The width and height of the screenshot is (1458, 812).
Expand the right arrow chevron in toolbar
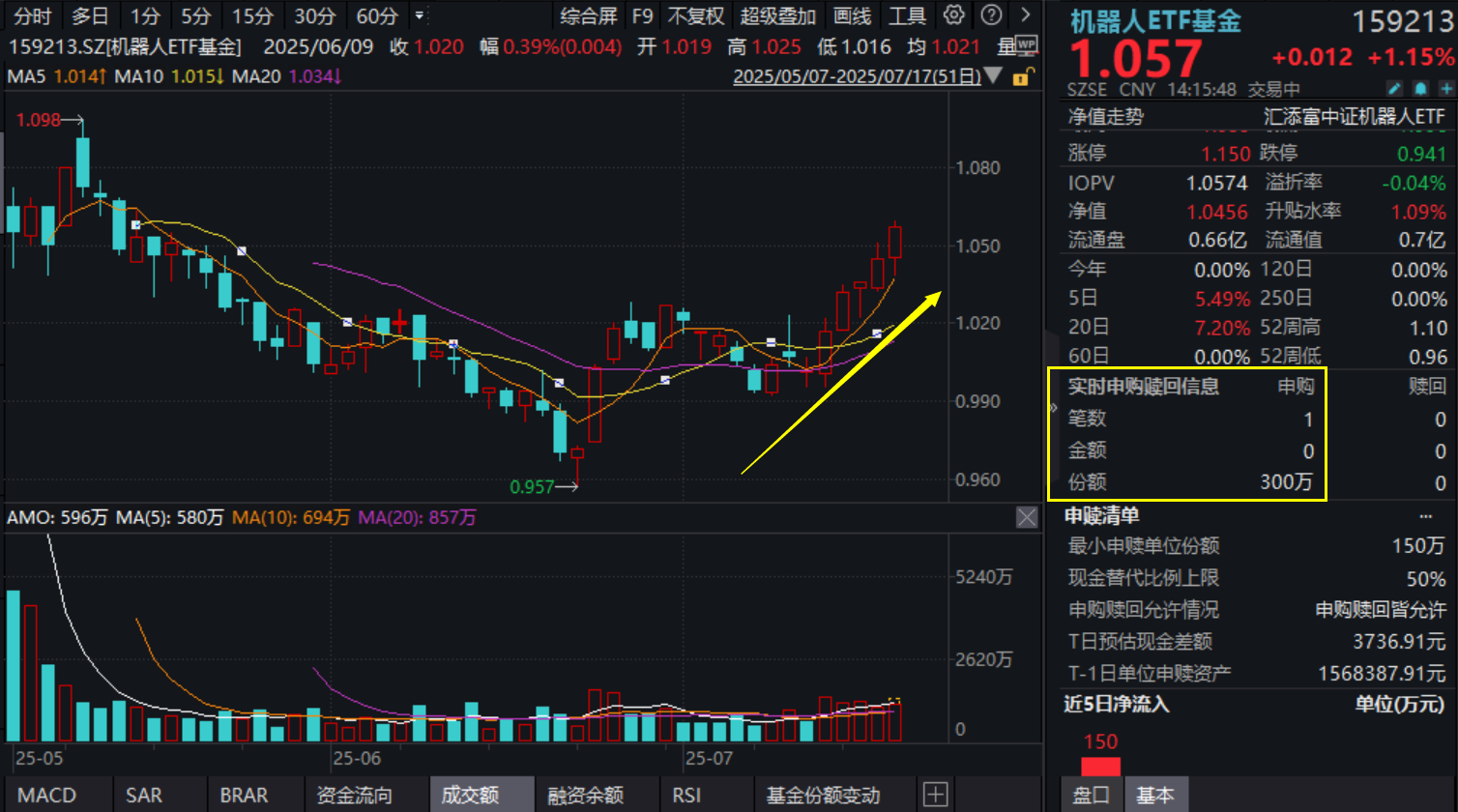1025,16
